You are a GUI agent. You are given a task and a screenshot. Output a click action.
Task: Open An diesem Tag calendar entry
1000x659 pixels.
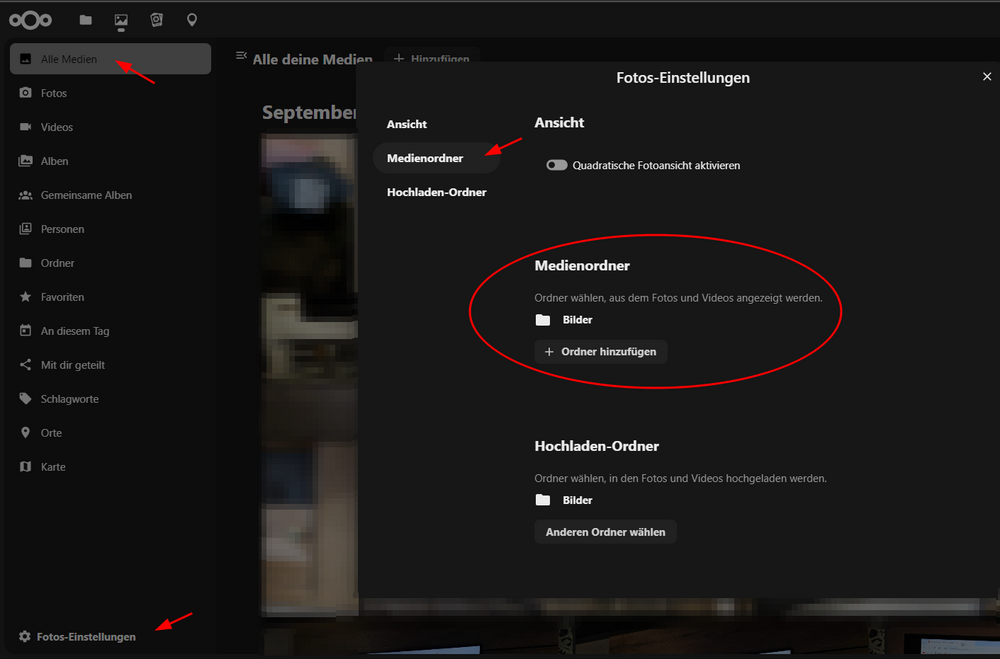point(110,331)
